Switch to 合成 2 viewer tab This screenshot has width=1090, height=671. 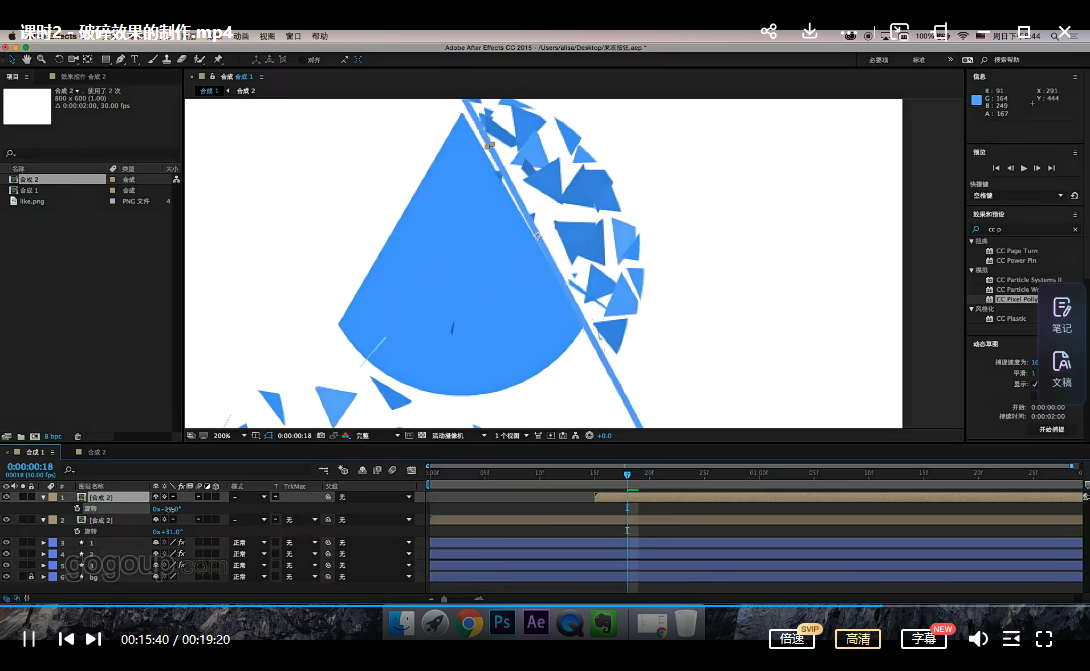tap(245, 91)
